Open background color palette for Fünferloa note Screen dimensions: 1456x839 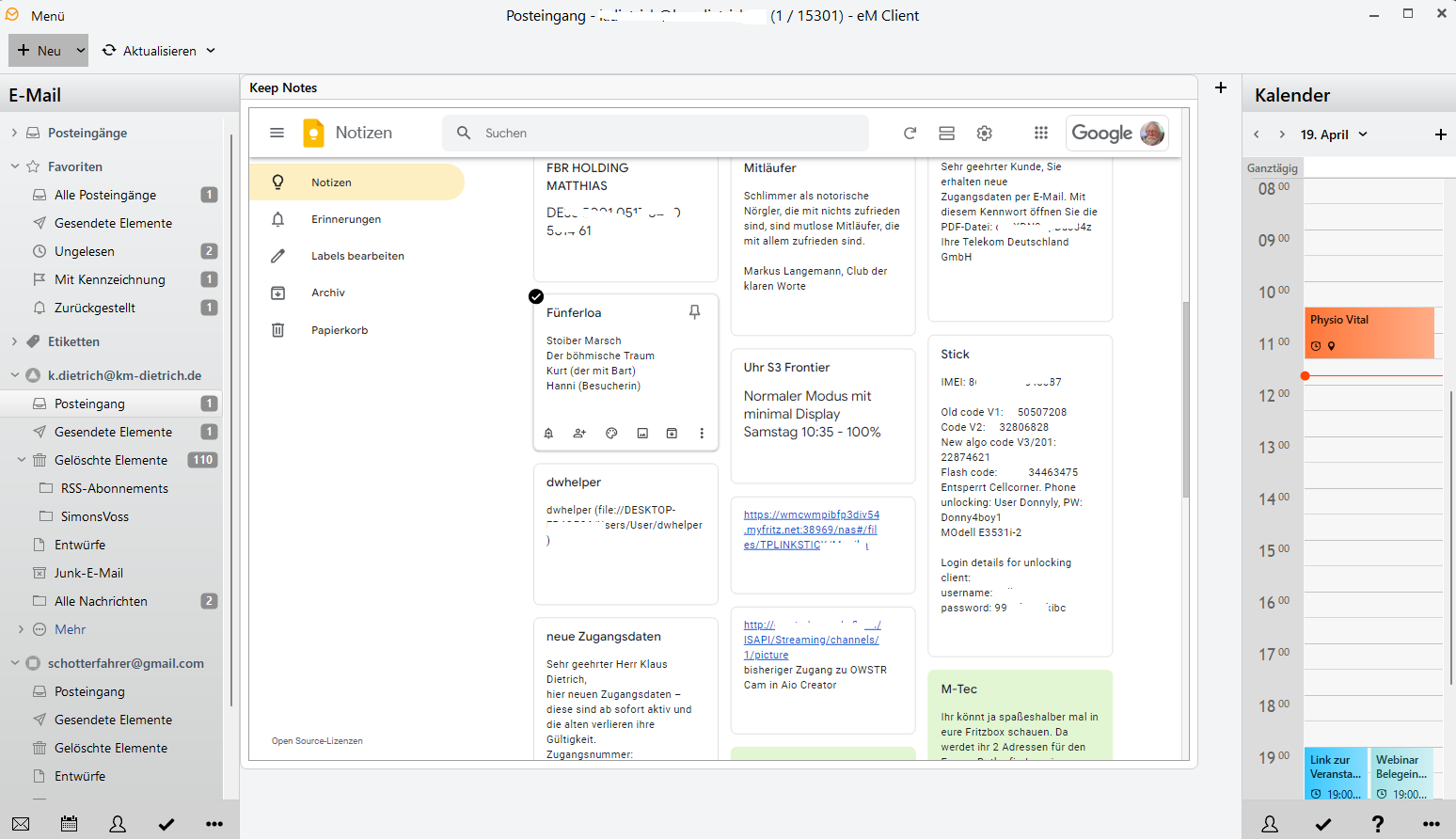[x=611, y=434]
